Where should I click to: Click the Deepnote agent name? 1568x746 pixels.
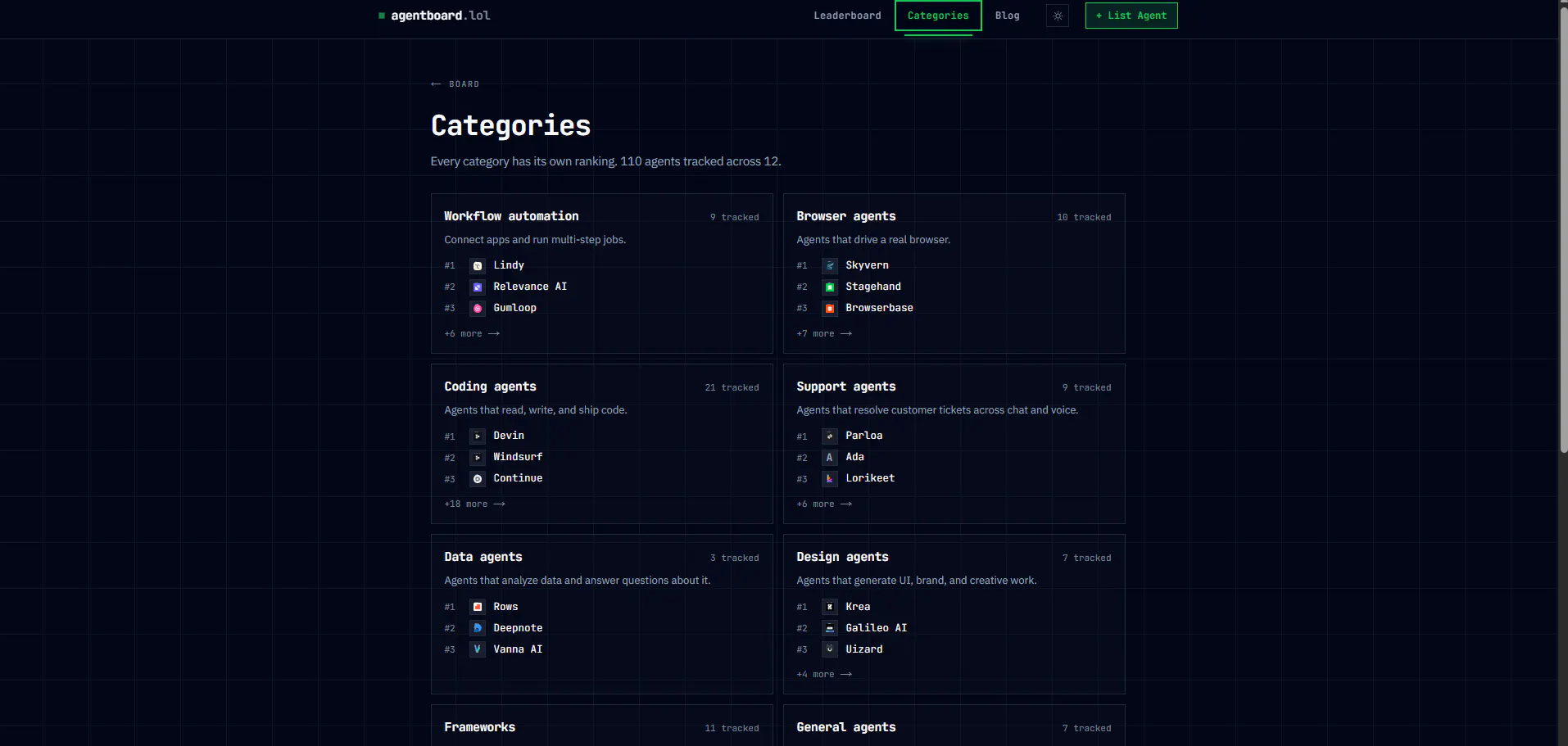[x=518, y=628]
